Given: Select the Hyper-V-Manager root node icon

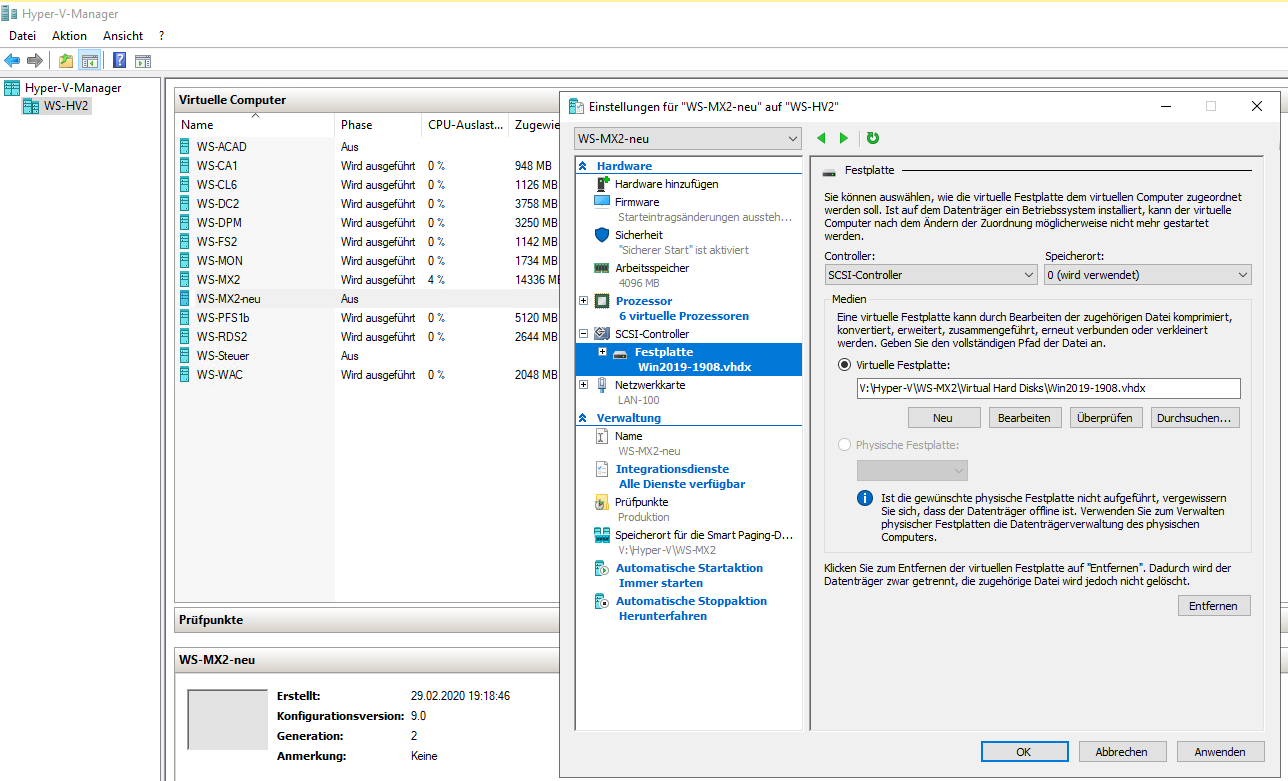Looking at the screenshot, I should 12,88.
